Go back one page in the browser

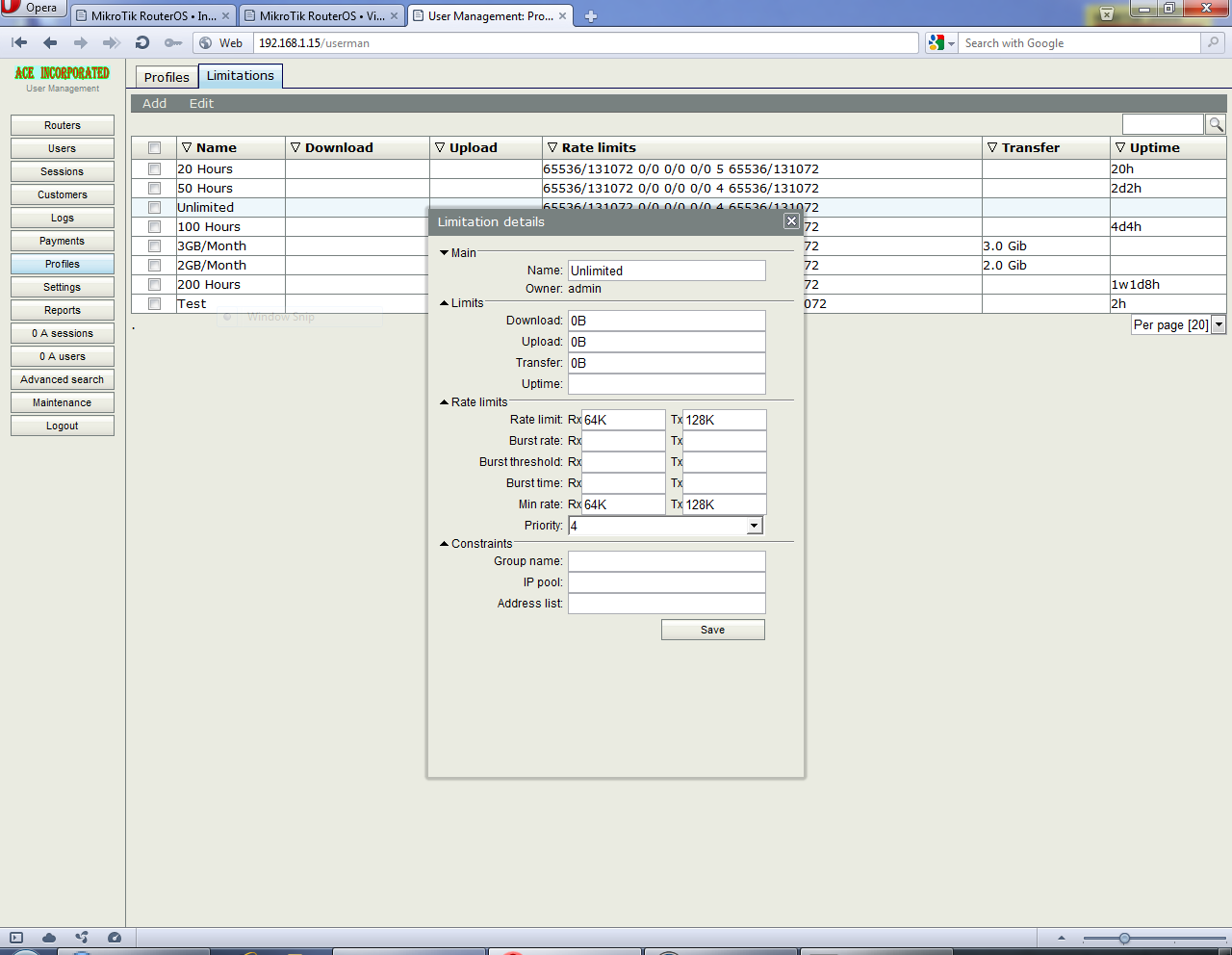(50, 42)
